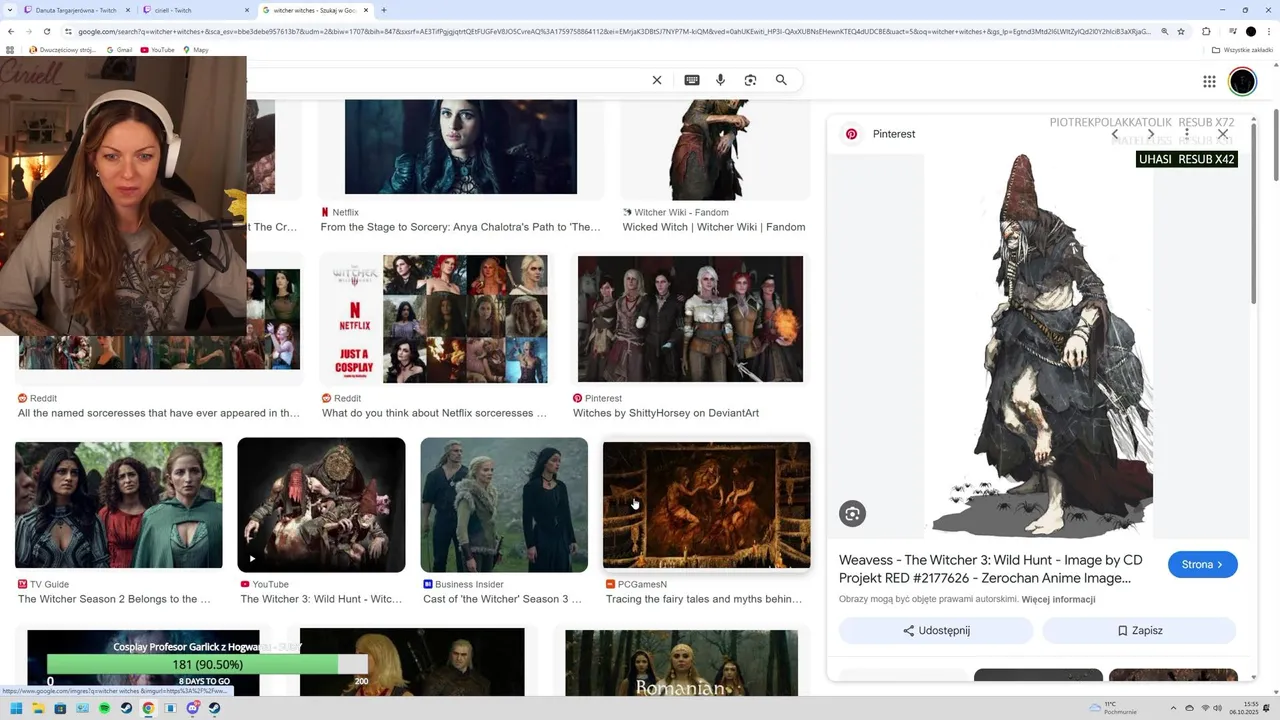Open three-dot menu in image preview panel

tap(1187, 134)
